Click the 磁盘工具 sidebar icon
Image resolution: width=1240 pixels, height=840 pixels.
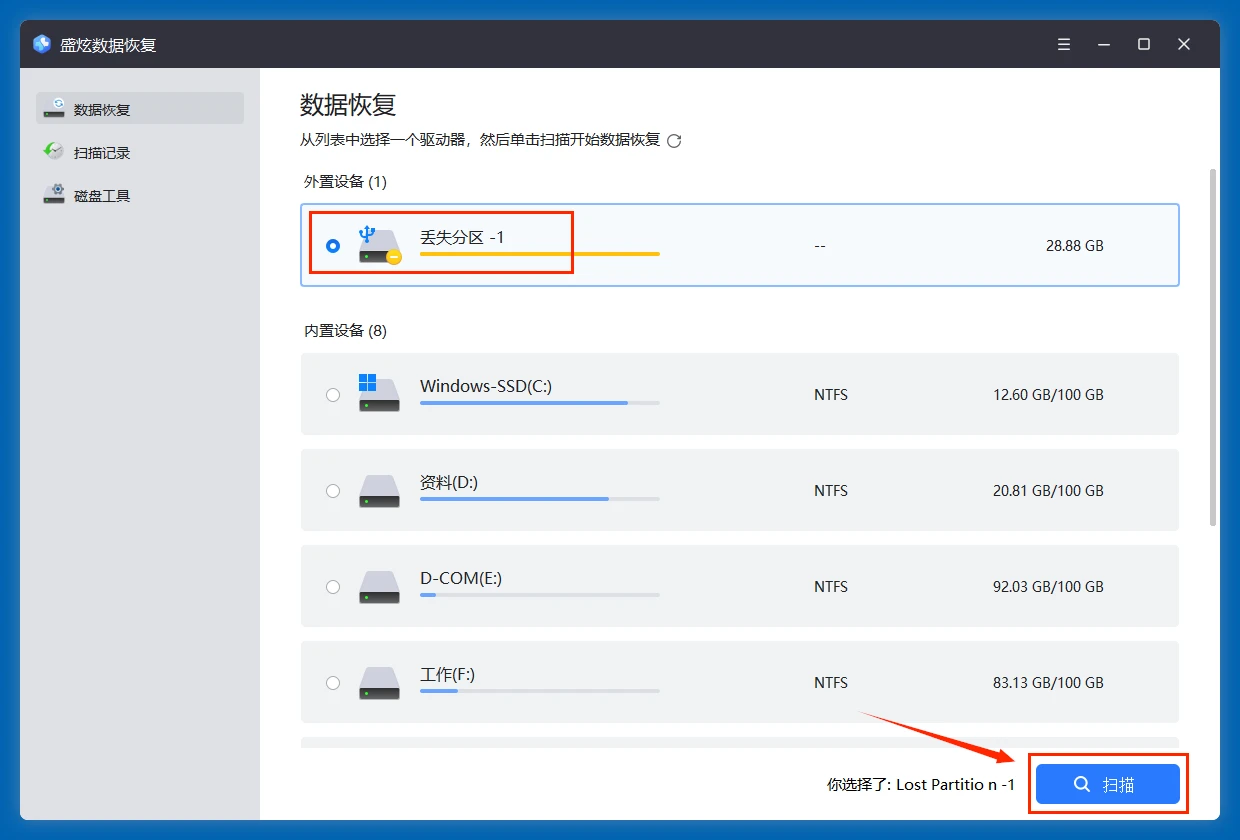[x=54, y=195]
